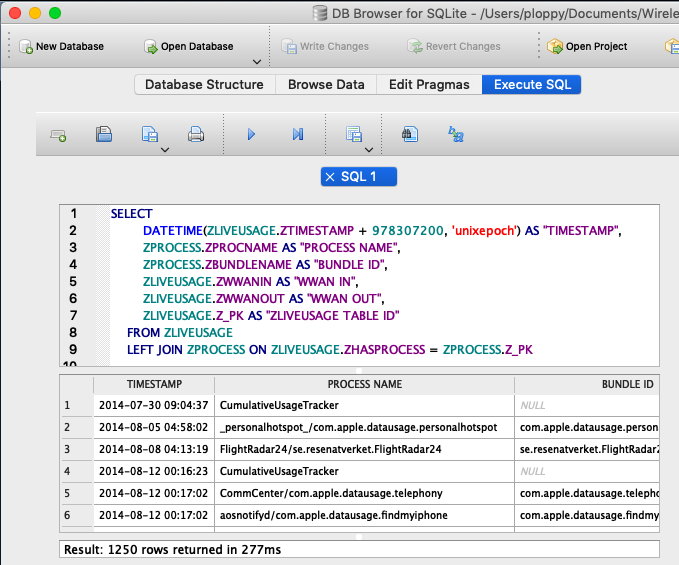Click the Open Project button
679x565 pixels.
pyautogui.click(x=587, y=46)
